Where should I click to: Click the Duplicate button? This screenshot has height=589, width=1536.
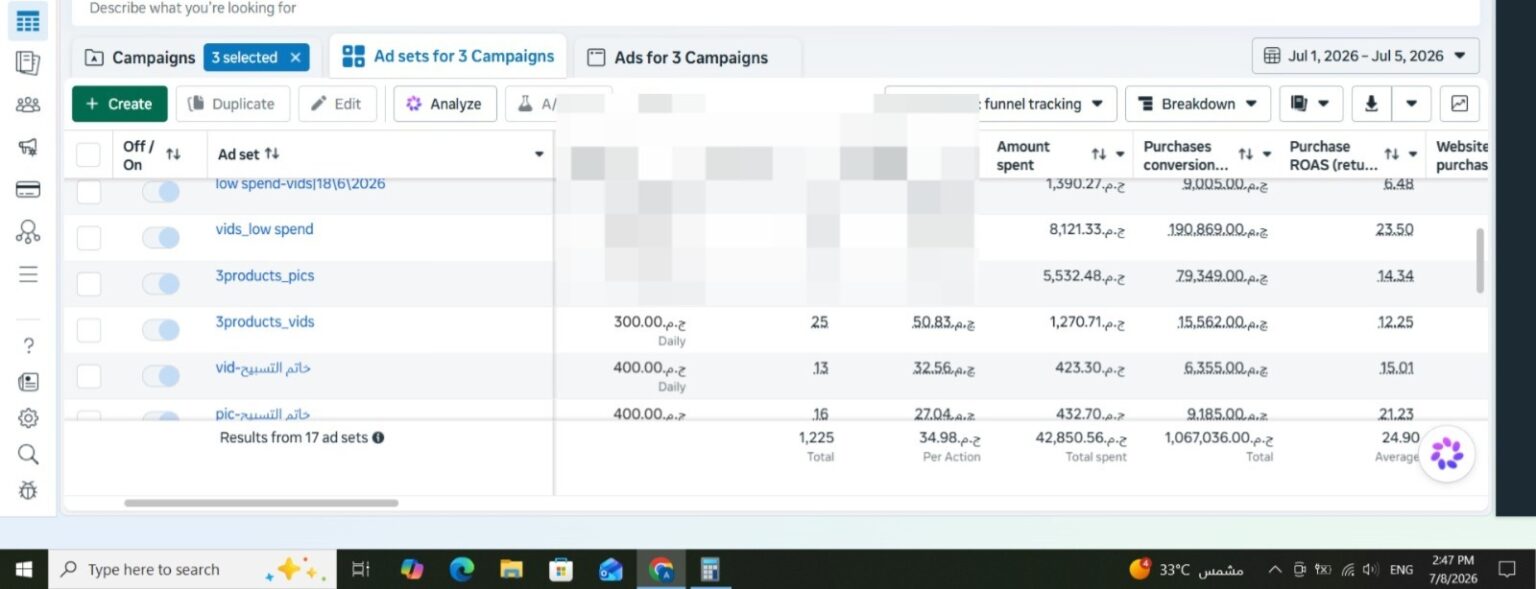pyautogui.click(x=232, y=104)
